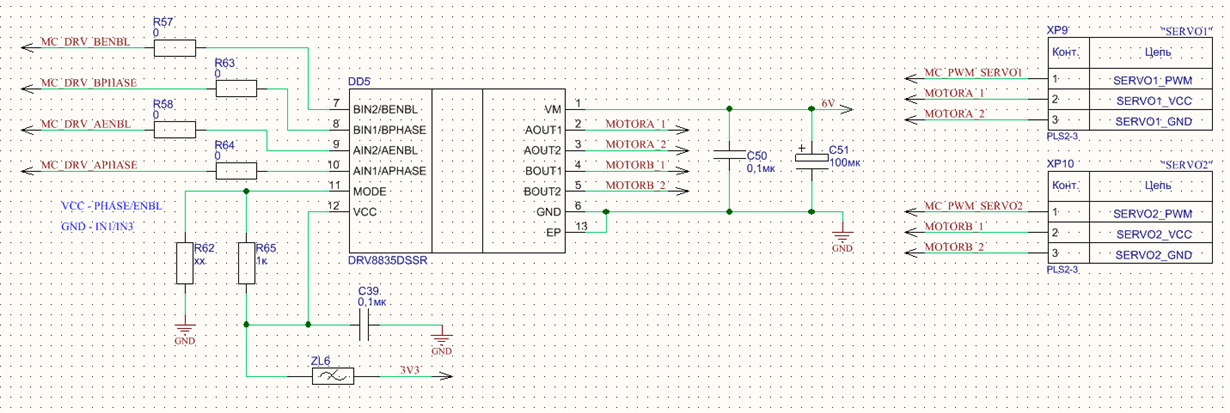Click the MC_DRV_BENBL port arrow
Viewport: 1230px width, 413px height.
click(28, 46)
